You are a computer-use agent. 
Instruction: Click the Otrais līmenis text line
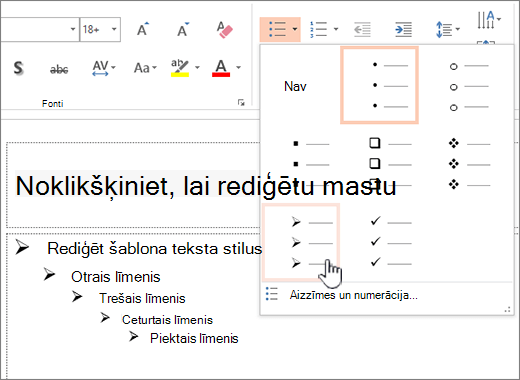(x=116, y=277)
